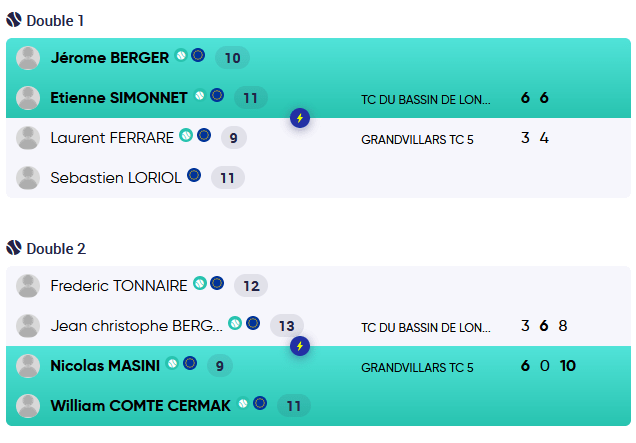Open Laurent FERRARE's player profile
The width and height of the screenshot is (636, 443).
pyautogui.click(x=112, y=138)
